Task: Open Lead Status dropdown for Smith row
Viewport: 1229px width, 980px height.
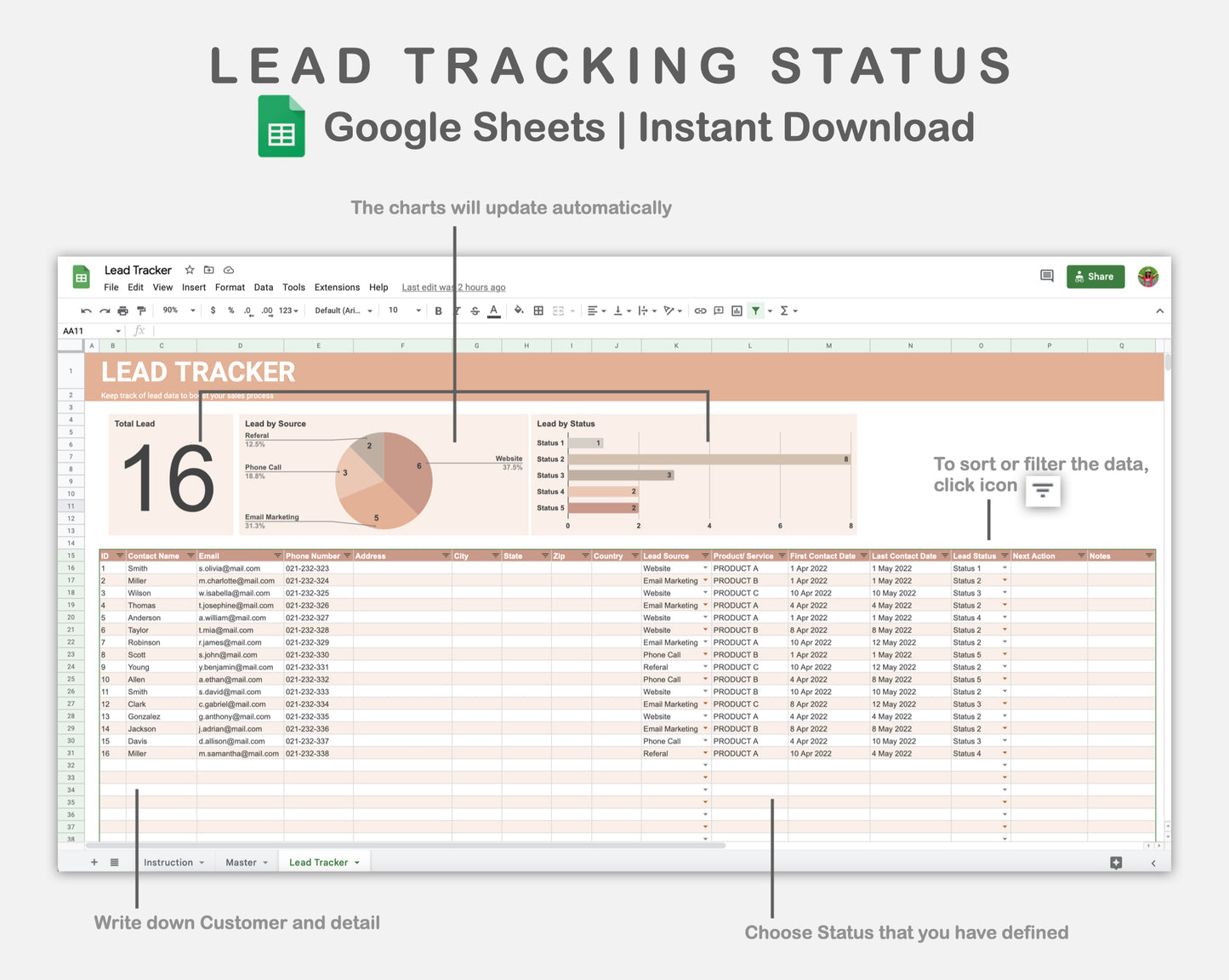Action: (1004, 568)
